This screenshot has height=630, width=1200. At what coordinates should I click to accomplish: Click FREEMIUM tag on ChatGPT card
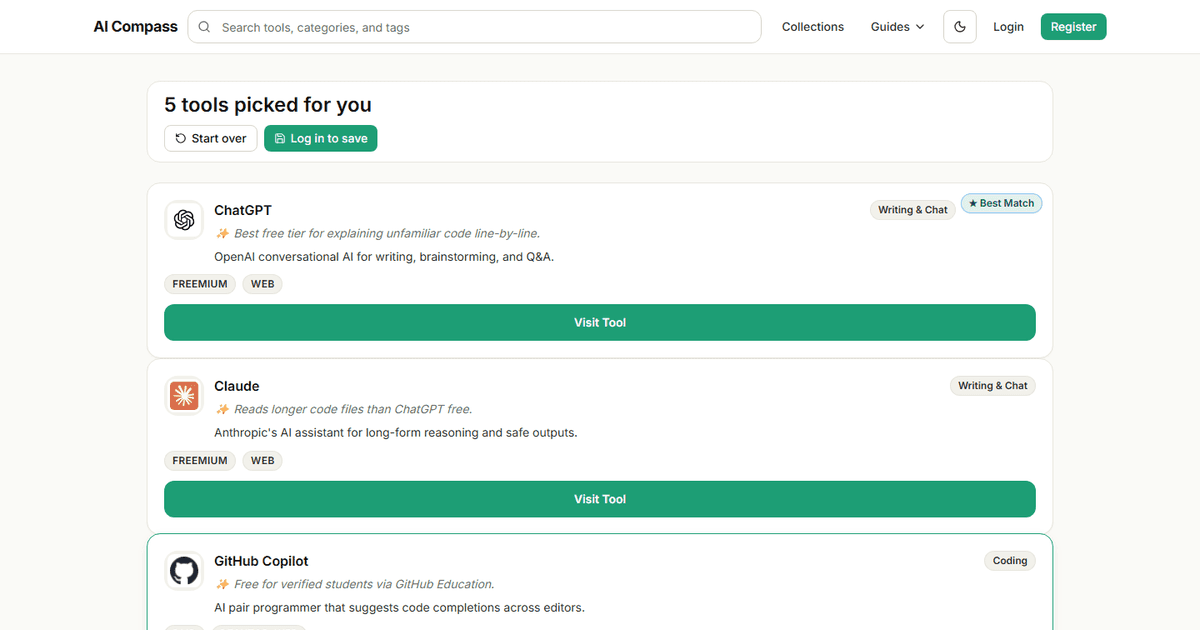[200, 284]
